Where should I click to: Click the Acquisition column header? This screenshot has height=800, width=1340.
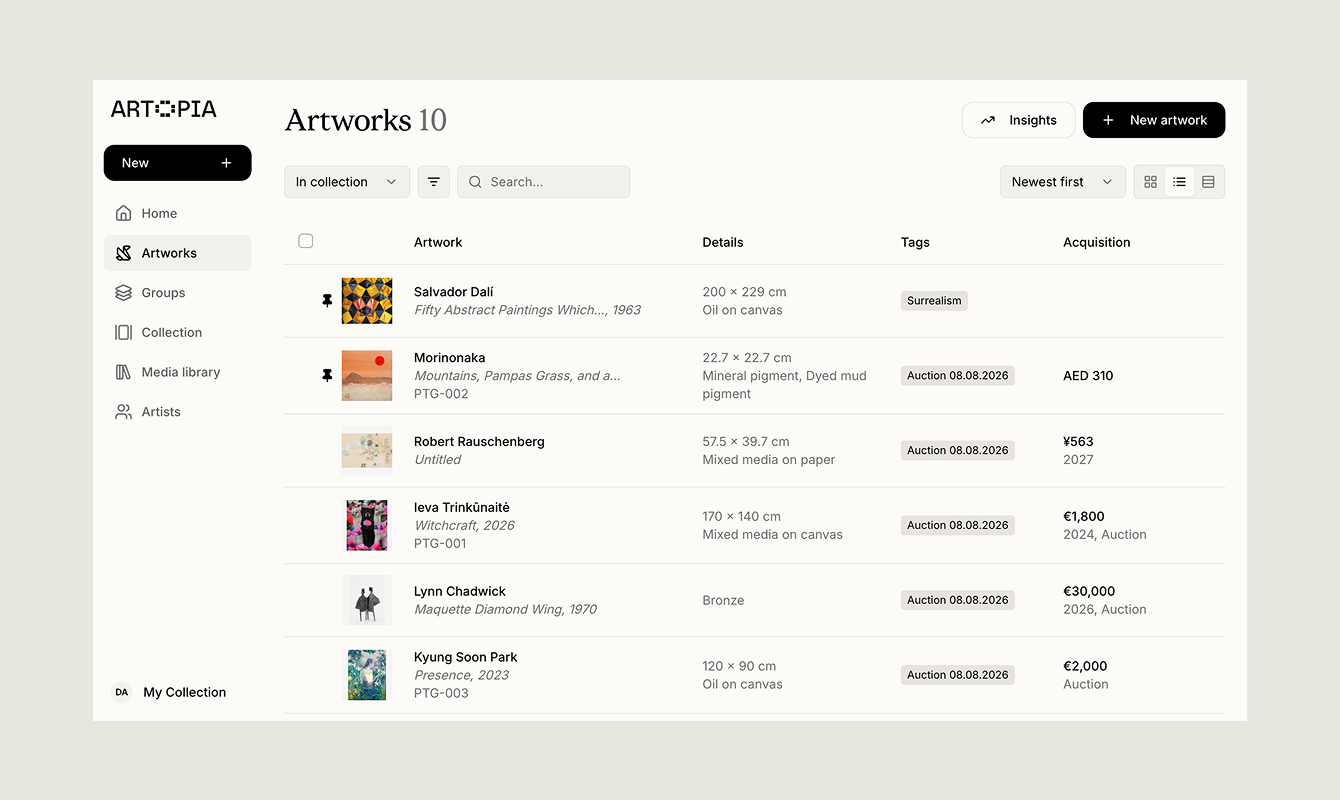(x=1097, y=242)
